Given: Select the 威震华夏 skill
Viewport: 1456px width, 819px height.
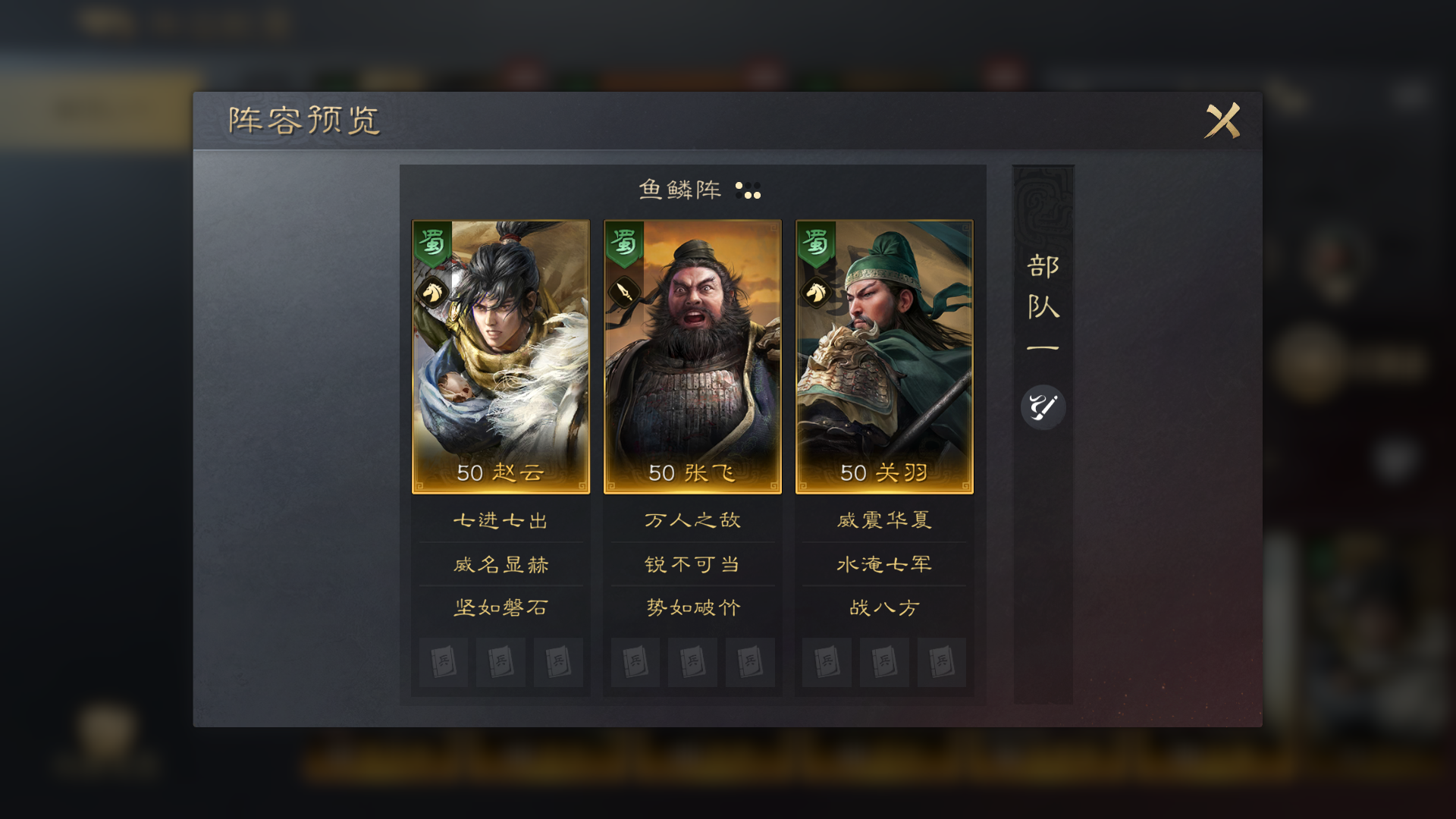Looking at the screenshot, I should (x=884, y=520).
